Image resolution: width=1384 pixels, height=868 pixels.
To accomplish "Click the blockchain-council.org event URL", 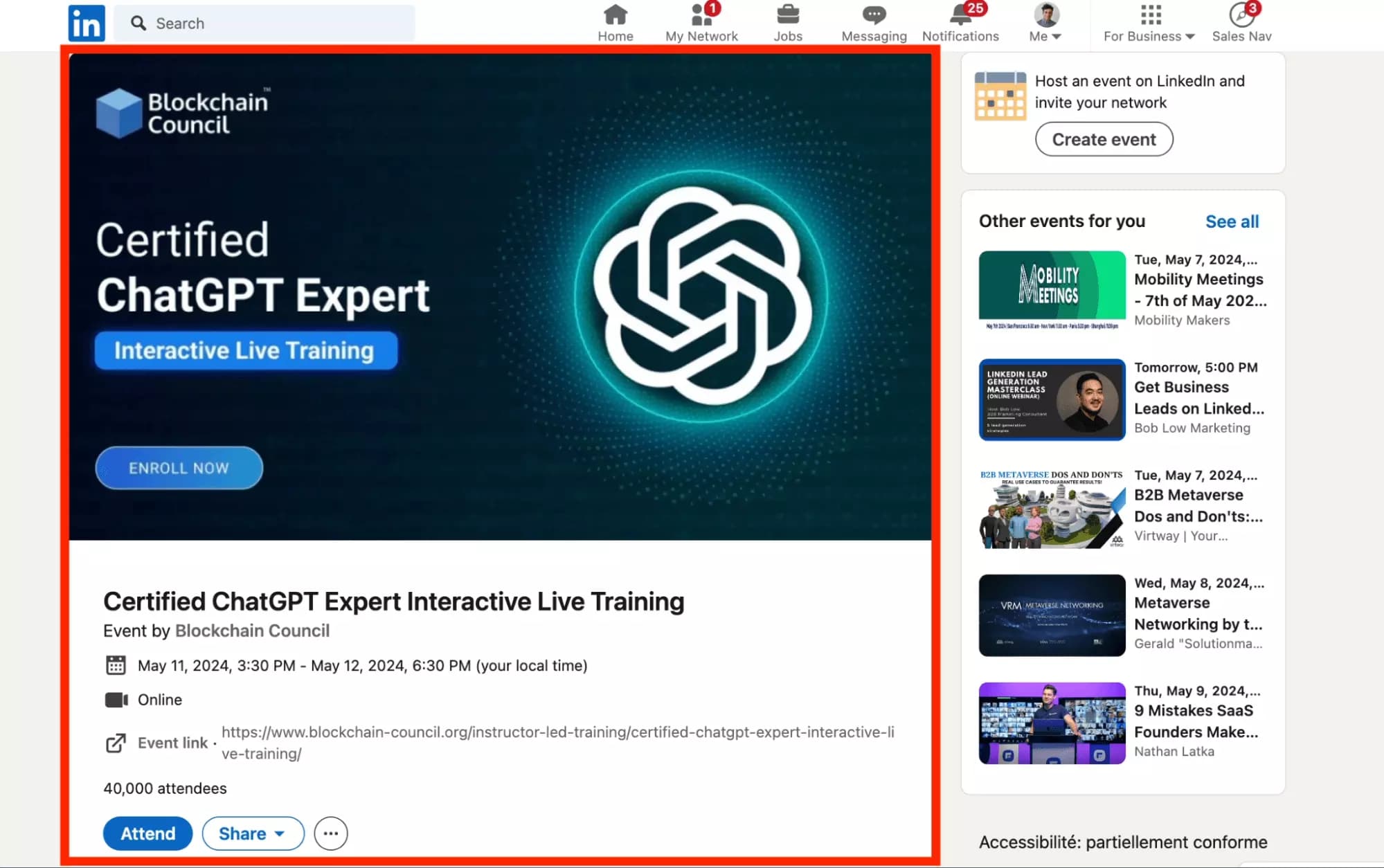I will pos(557,732).
